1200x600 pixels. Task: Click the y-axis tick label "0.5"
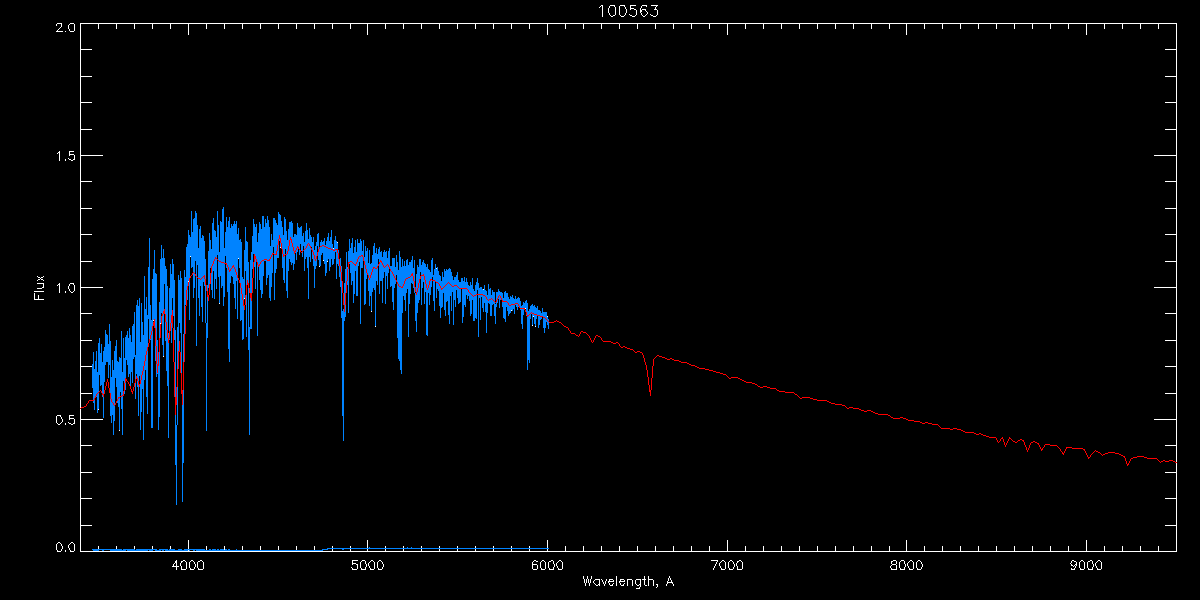pyautogui.click(x=65, y=420)
